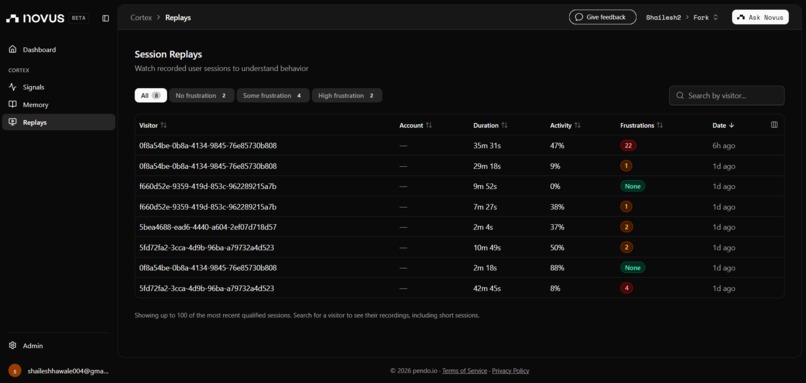Click the 88% activity value
The height and width of the screenshot is (383, 806).
click(557, 268)
